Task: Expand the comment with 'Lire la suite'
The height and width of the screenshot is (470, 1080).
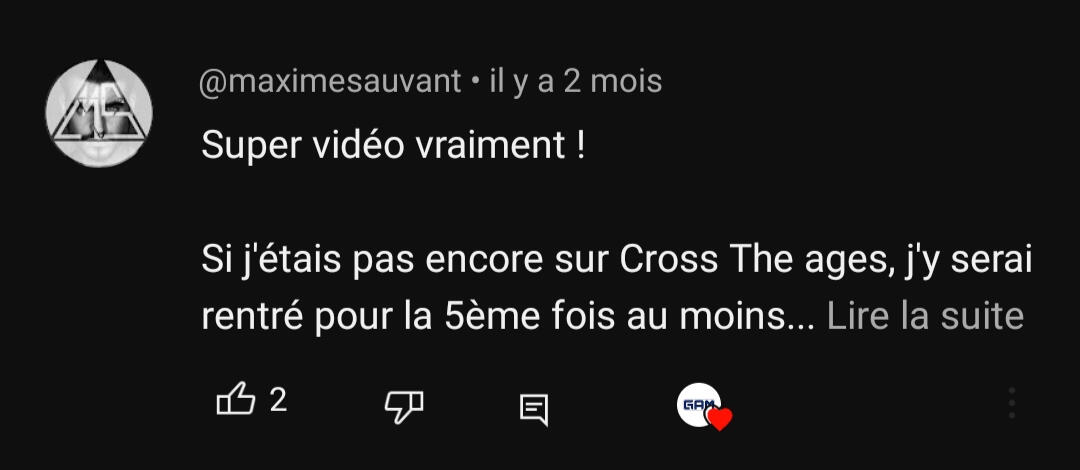Action: pyautogui.click(x=925, y=316)
